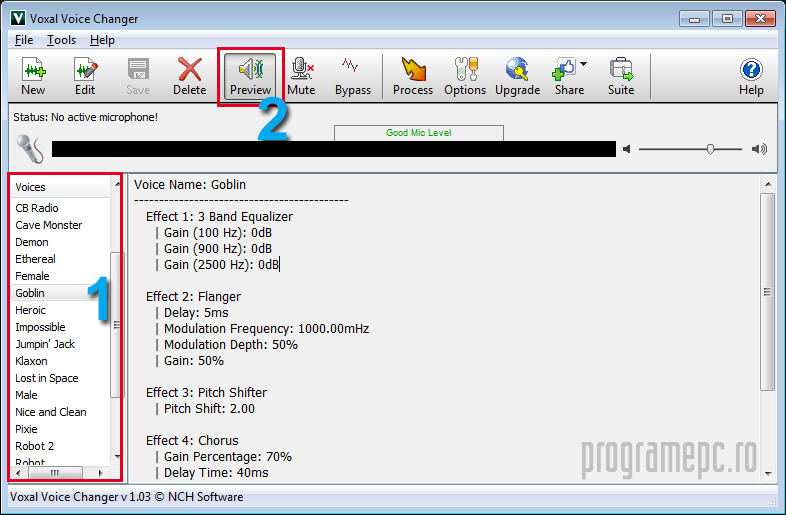786x515 pixels.
Task: Select the Klaxon voice
Action: coord(60,362)
